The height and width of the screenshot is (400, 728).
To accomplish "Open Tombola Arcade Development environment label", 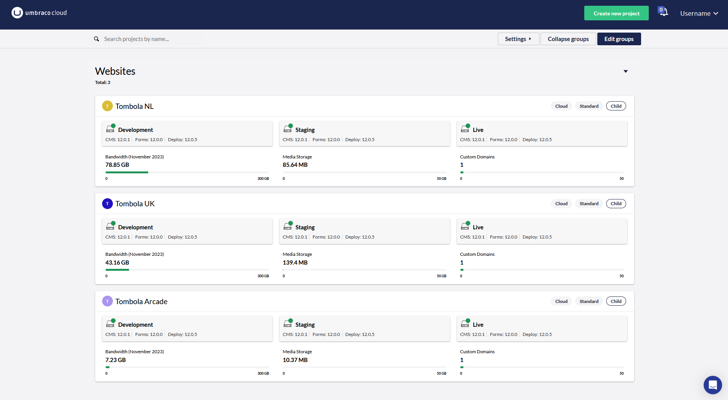I will pyautogui.click(x=135, y=325).
